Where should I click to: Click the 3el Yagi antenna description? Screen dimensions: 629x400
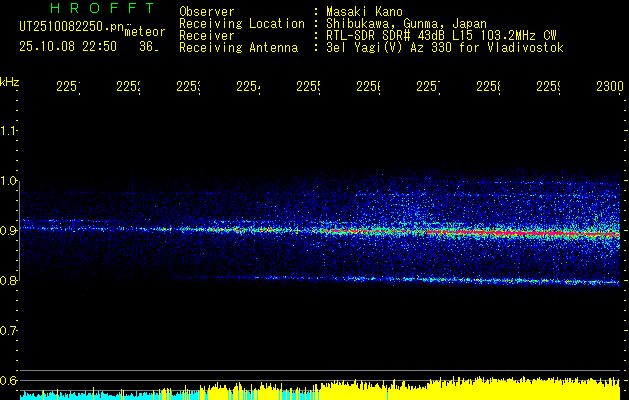click(445, 48)
